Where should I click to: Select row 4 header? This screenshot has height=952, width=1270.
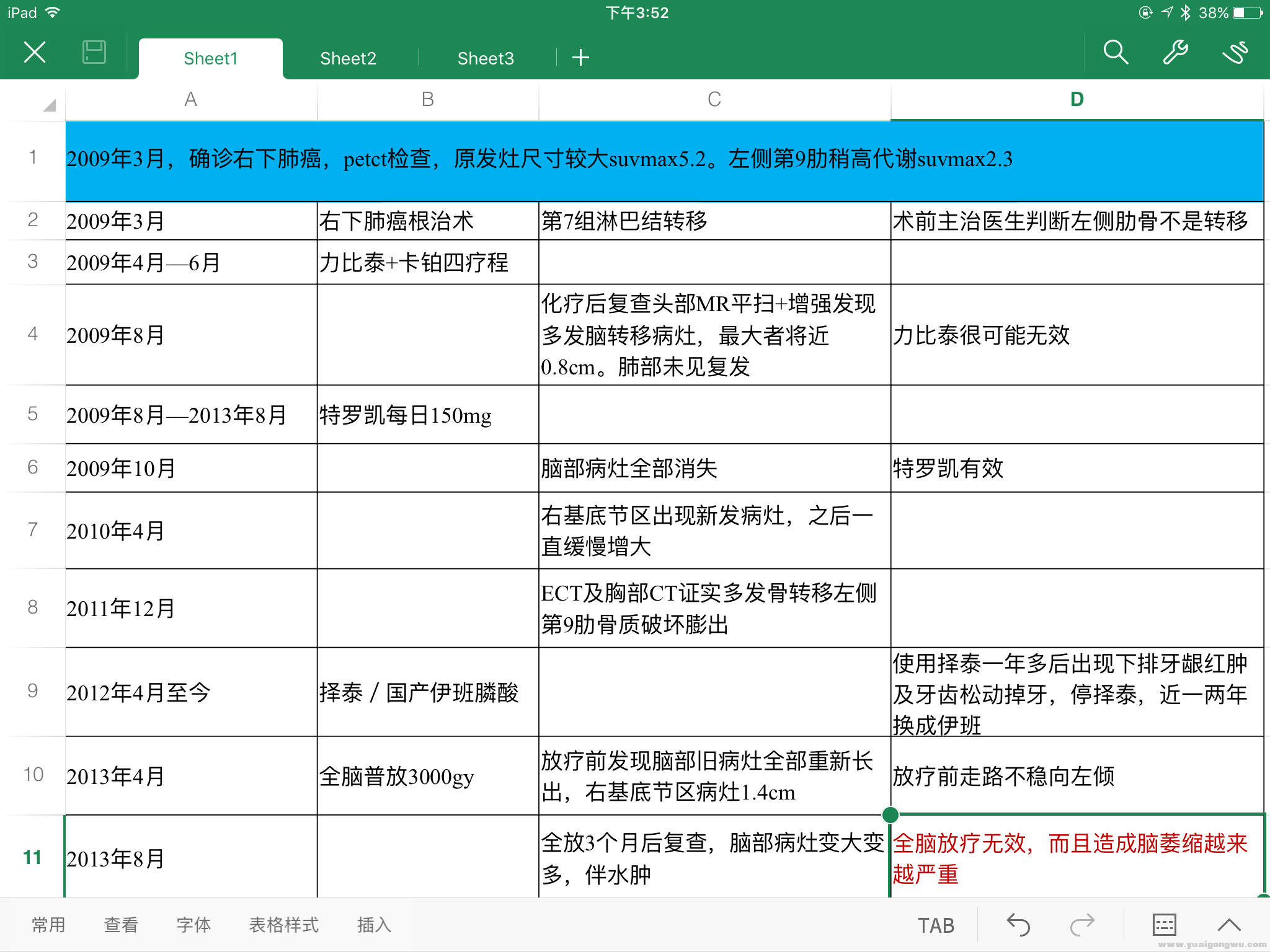(32, 334)
